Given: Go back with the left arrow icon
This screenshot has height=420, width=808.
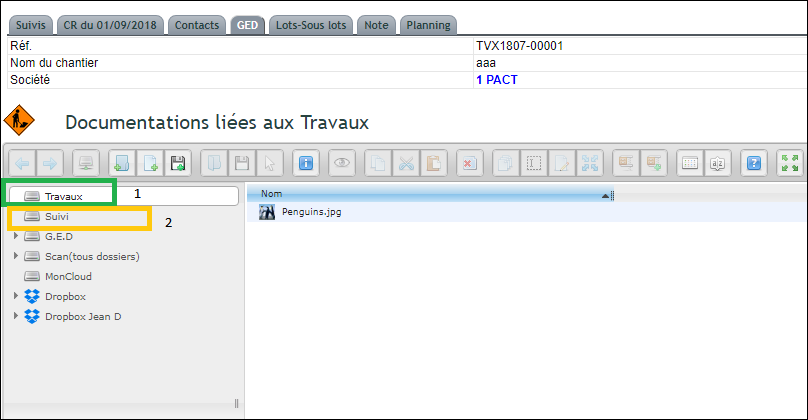Looking at the screenshot, I should click(x=22, y=164).
